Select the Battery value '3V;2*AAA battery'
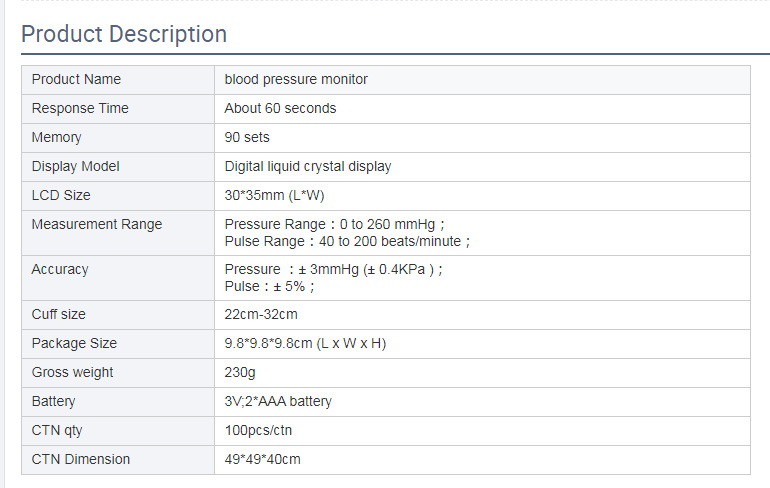The height and width of the screenshot is (488, 770). (x=278, y=401)
